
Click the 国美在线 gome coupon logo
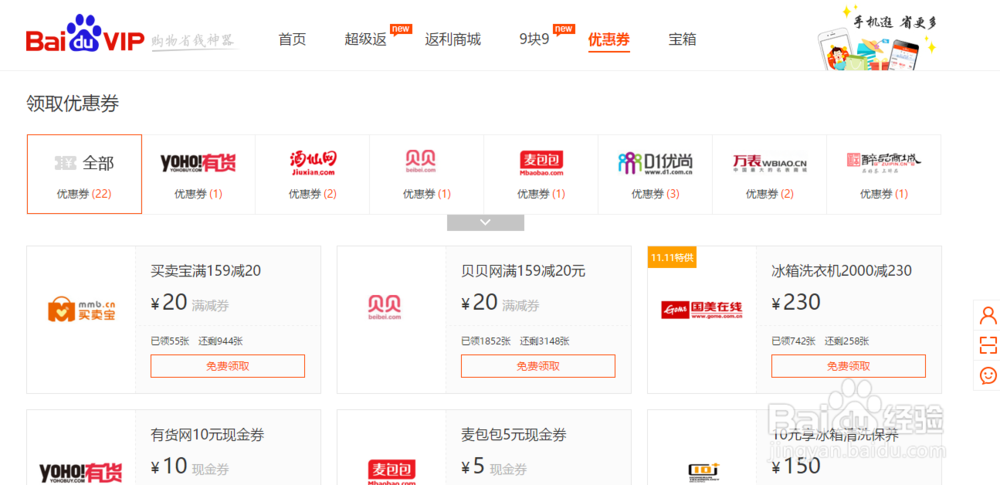click(702, 310)
